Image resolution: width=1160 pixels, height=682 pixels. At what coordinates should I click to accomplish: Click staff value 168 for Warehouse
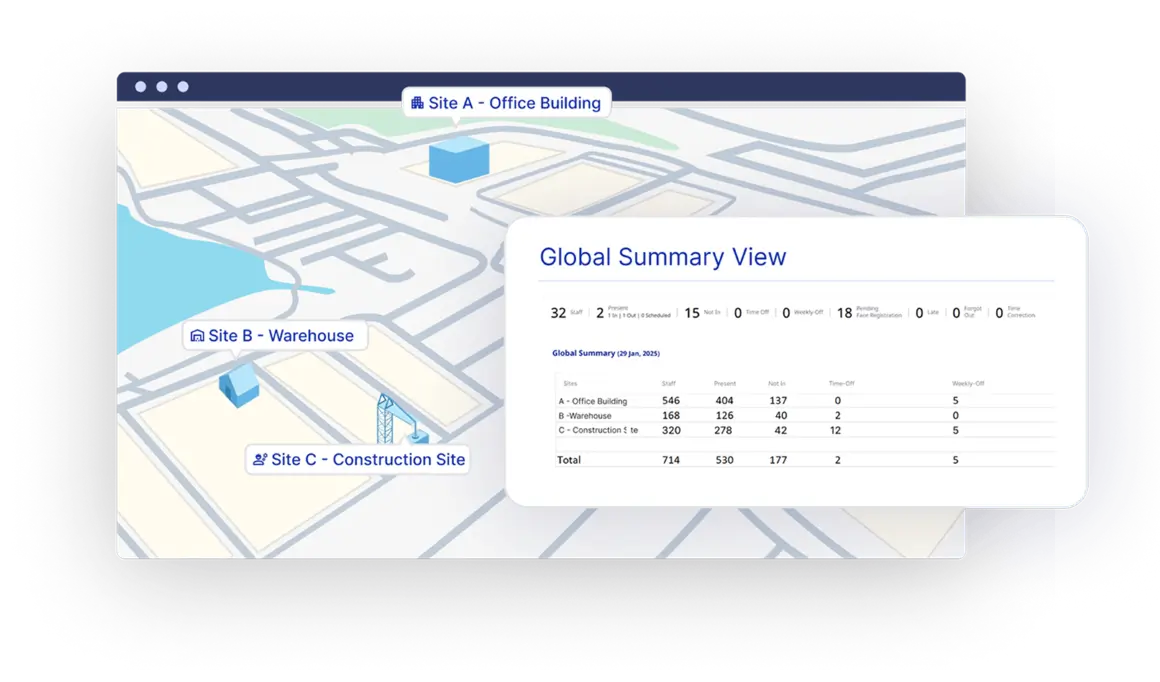pyautogui.click(x=671, y=416)
